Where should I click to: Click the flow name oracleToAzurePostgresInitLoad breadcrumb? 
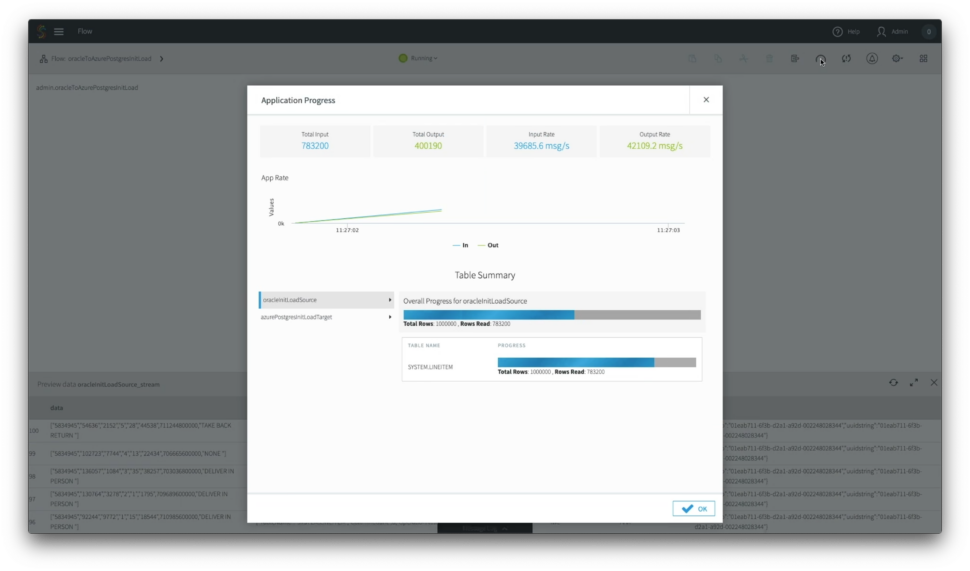coord(109,59)
